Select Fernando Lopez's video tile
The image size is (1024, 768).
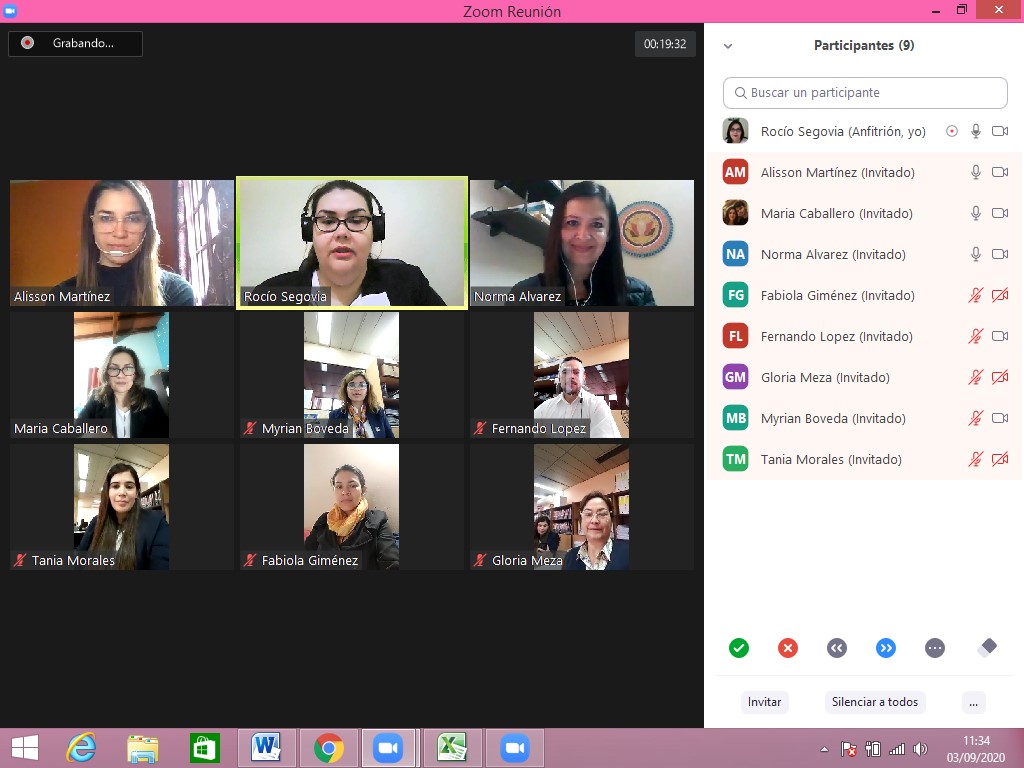tap(582, 375)
